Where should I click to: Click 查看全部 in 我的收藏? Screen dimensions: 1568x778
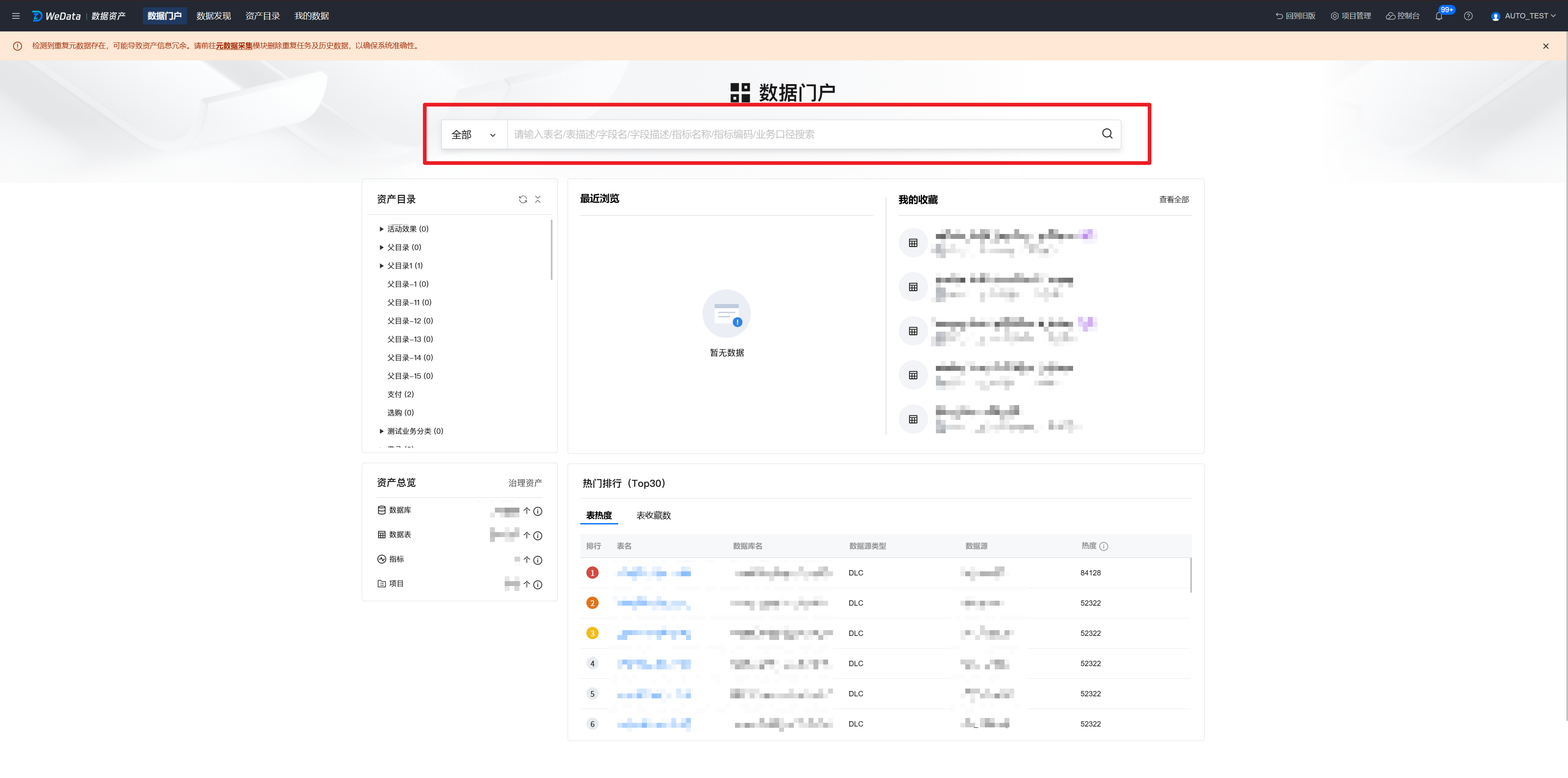[x=1174, y=200]
